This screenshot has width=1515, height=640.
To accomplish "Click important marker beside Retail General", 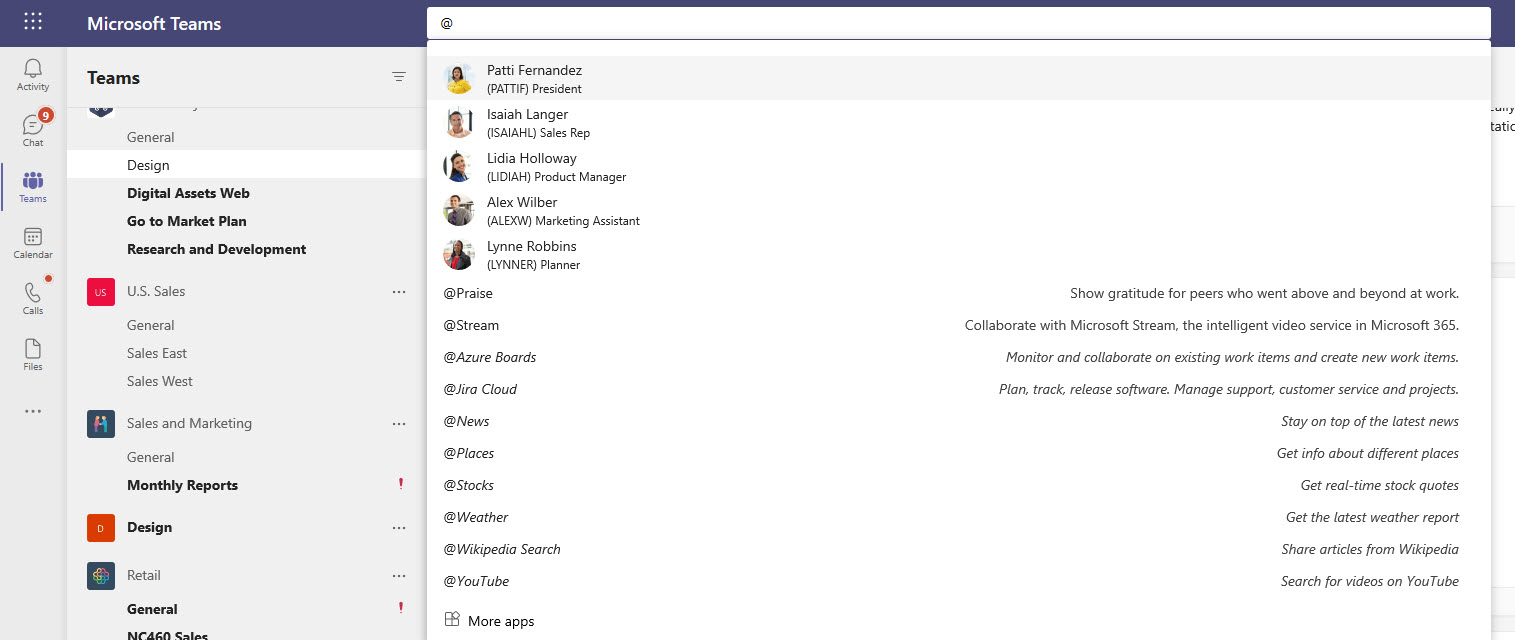I will (x=401, y=608).
